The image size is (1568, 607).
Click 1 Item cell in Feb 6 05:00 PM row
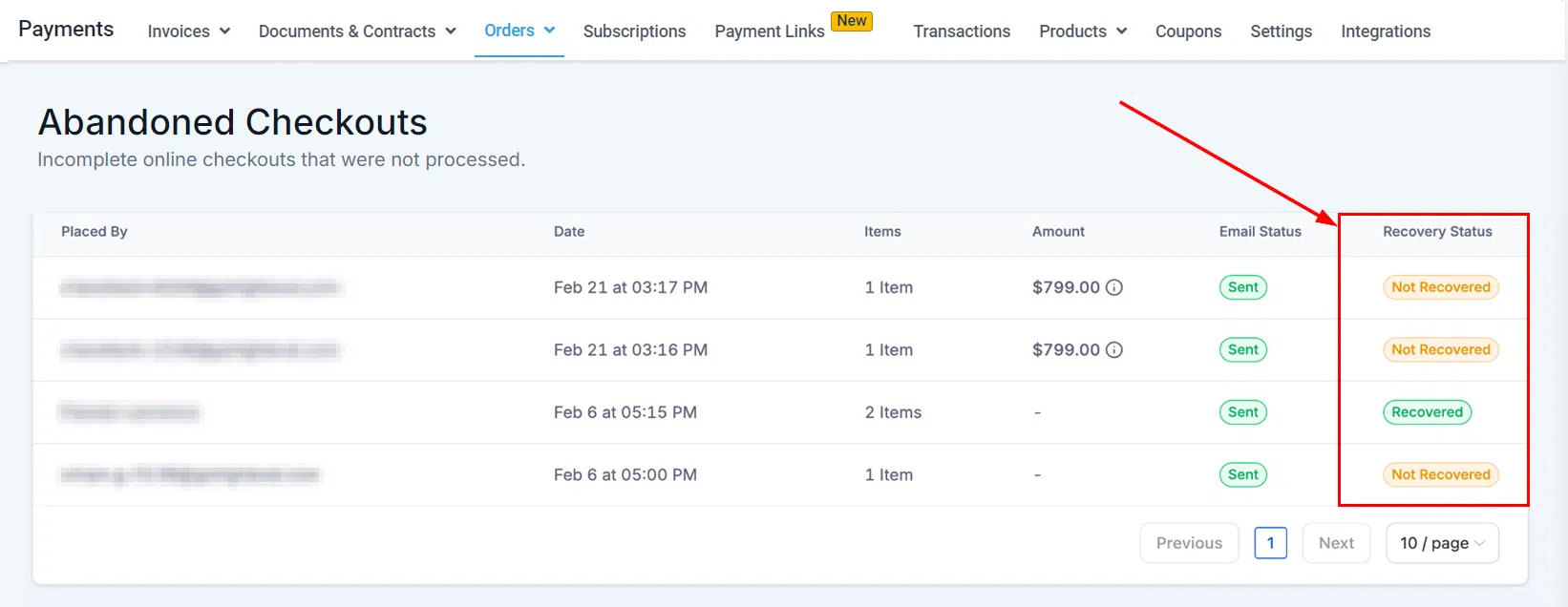pyautogui.click(x=889, y=475)
